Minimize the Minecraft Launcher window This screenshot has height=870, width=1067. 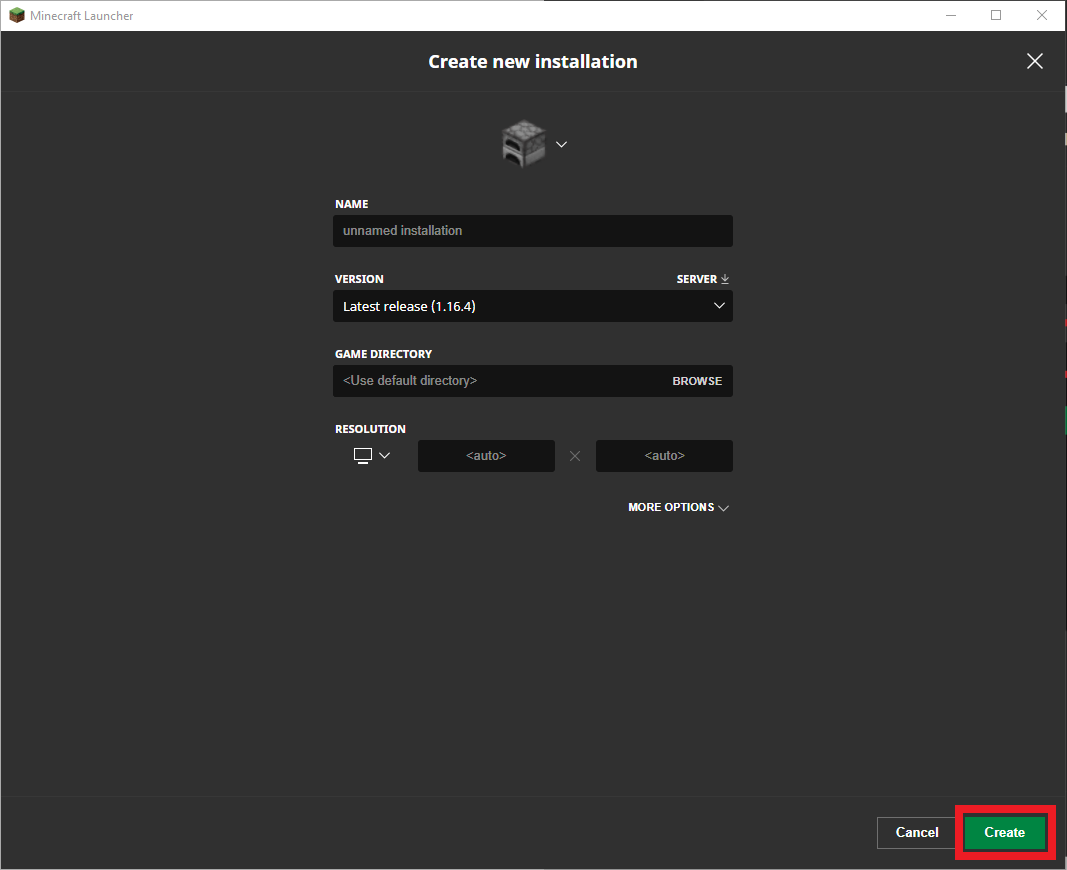tap(951, 15)
